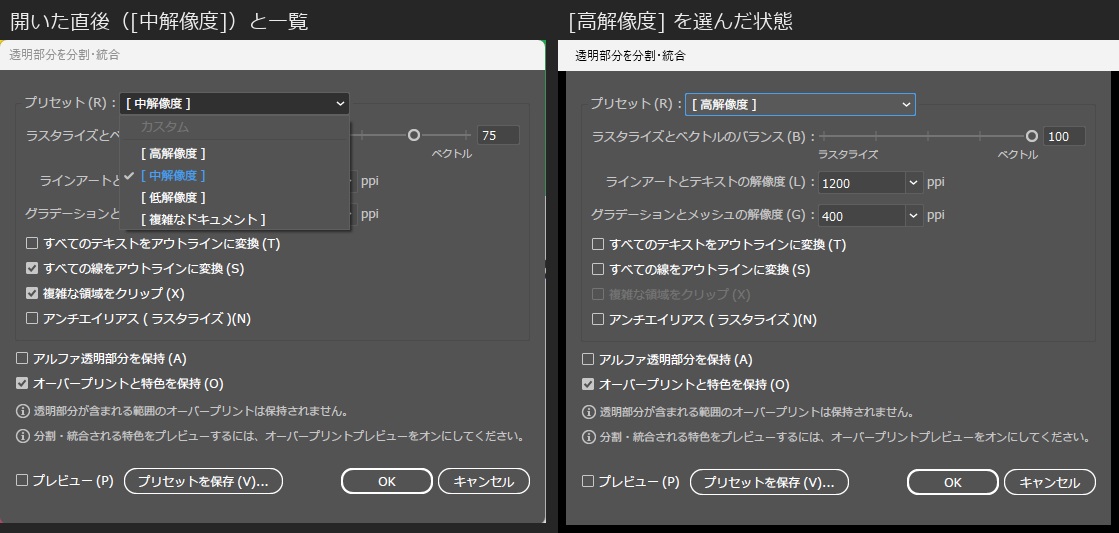Viewport: 1119px width, 533px height.
Task: Click balance value field showing 100
Action: pyautogui.click(x=1064, y=136)
